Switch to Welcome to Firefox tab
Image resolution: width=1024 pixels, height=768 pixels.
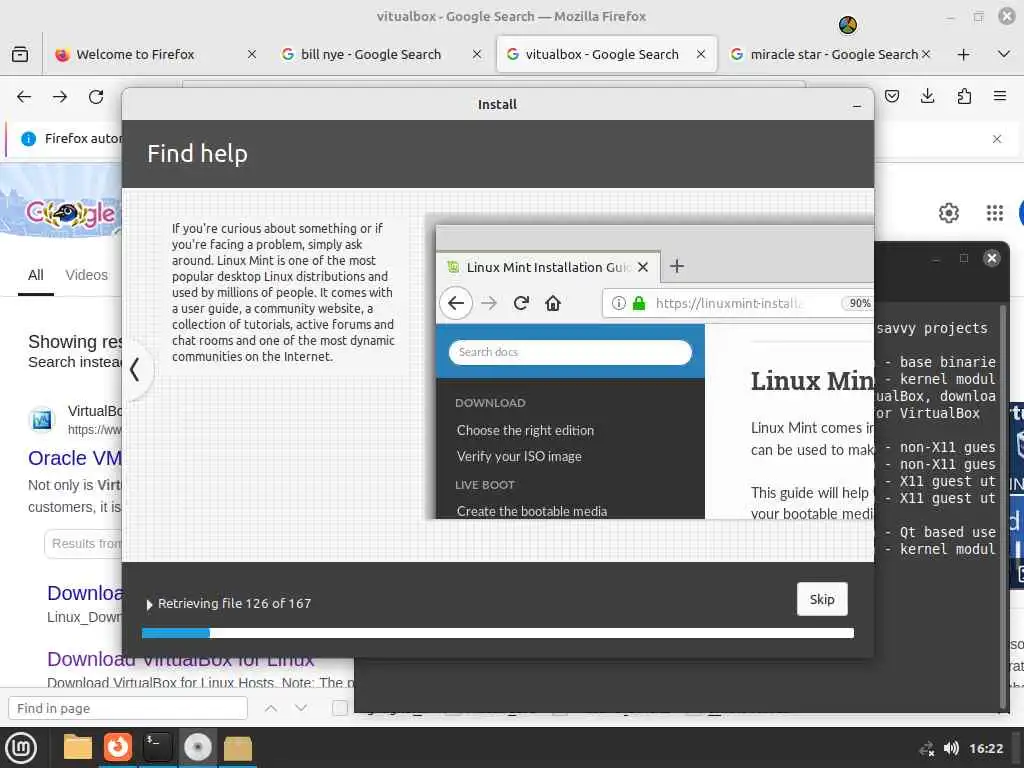coord(135,54)
